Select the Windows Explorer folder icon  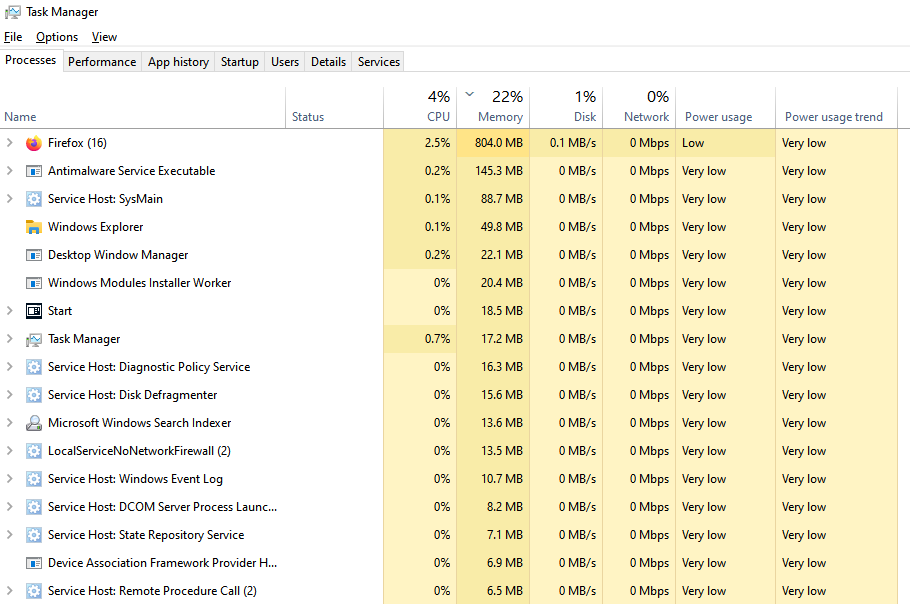pyautogui.click(x=34, y=227)
